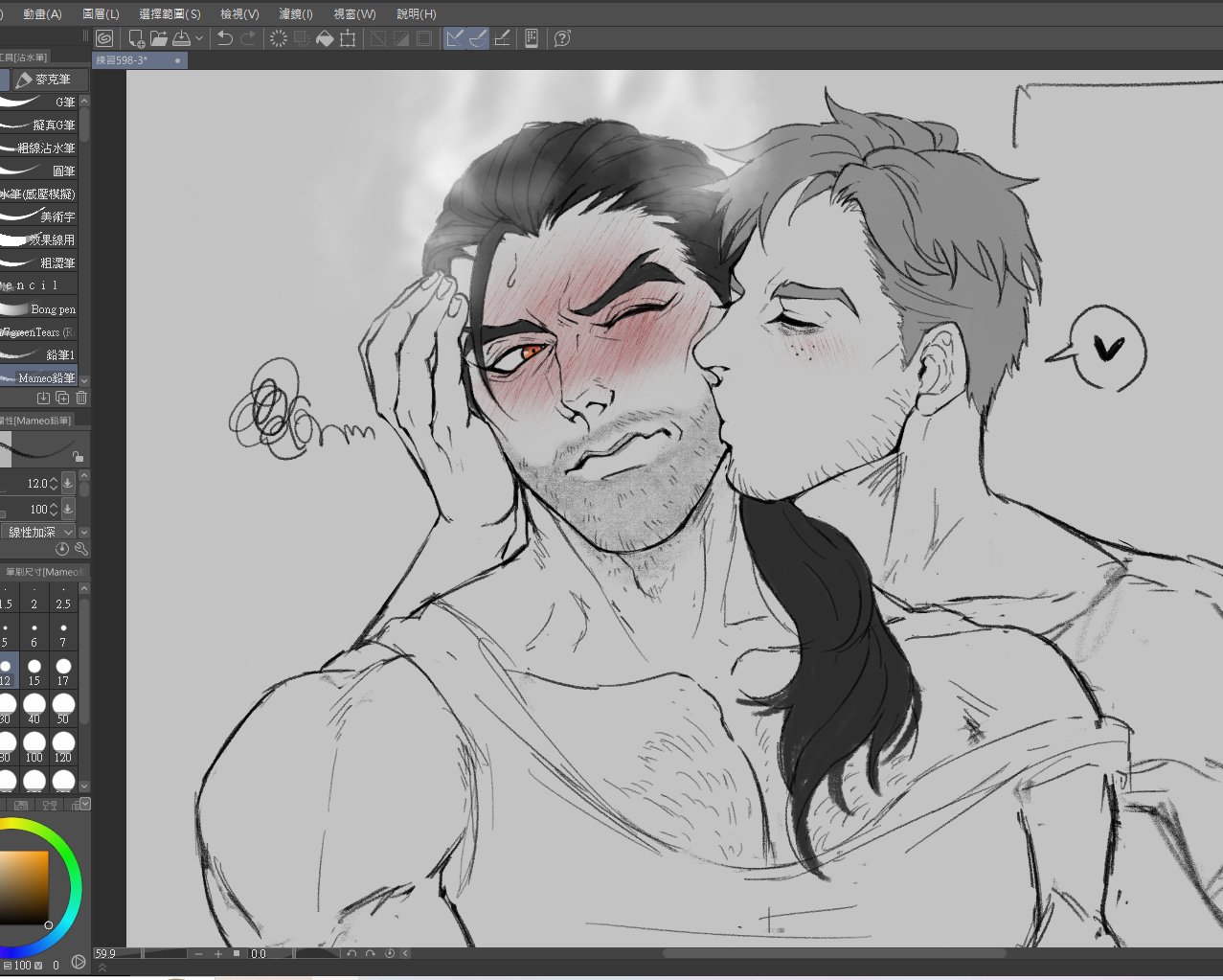Expand the arrow right of 線性加深 dropdown
The width and height of the screenshot is (1223, 980).
click(84, 532)
